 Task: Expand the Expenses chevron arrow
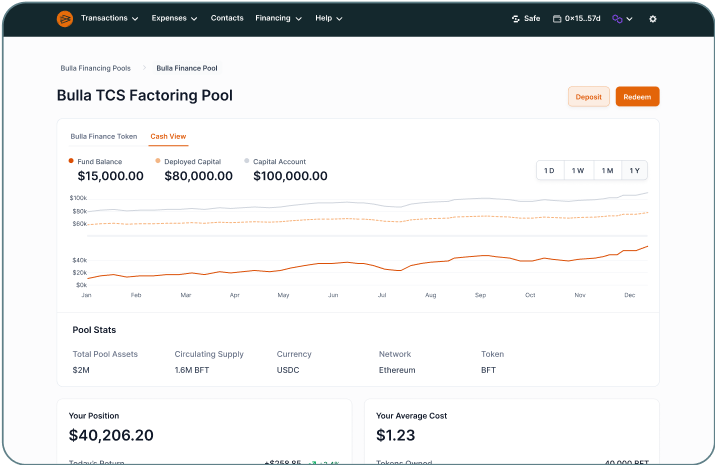[194, 19]
